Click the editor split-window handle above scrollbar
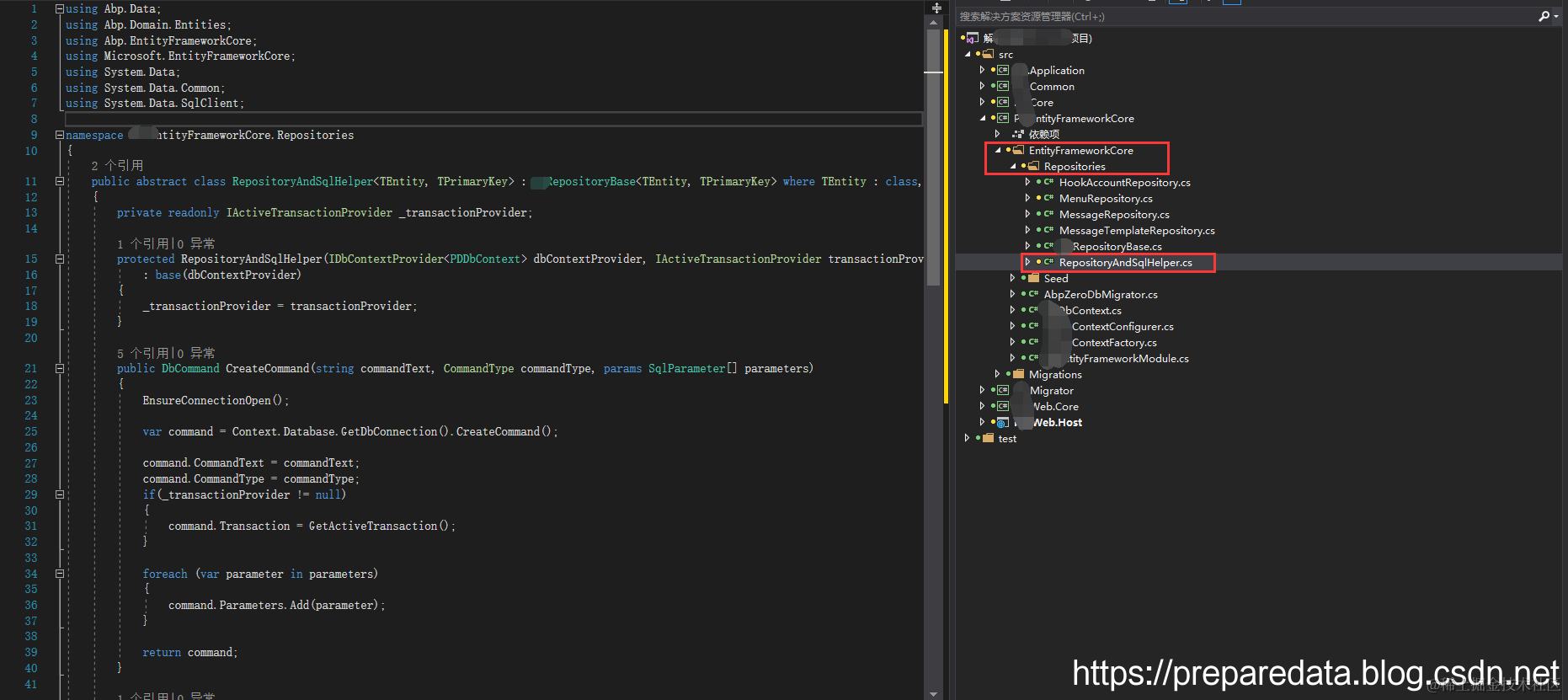This screenshot has height=700, width=1568. point(936,8)
